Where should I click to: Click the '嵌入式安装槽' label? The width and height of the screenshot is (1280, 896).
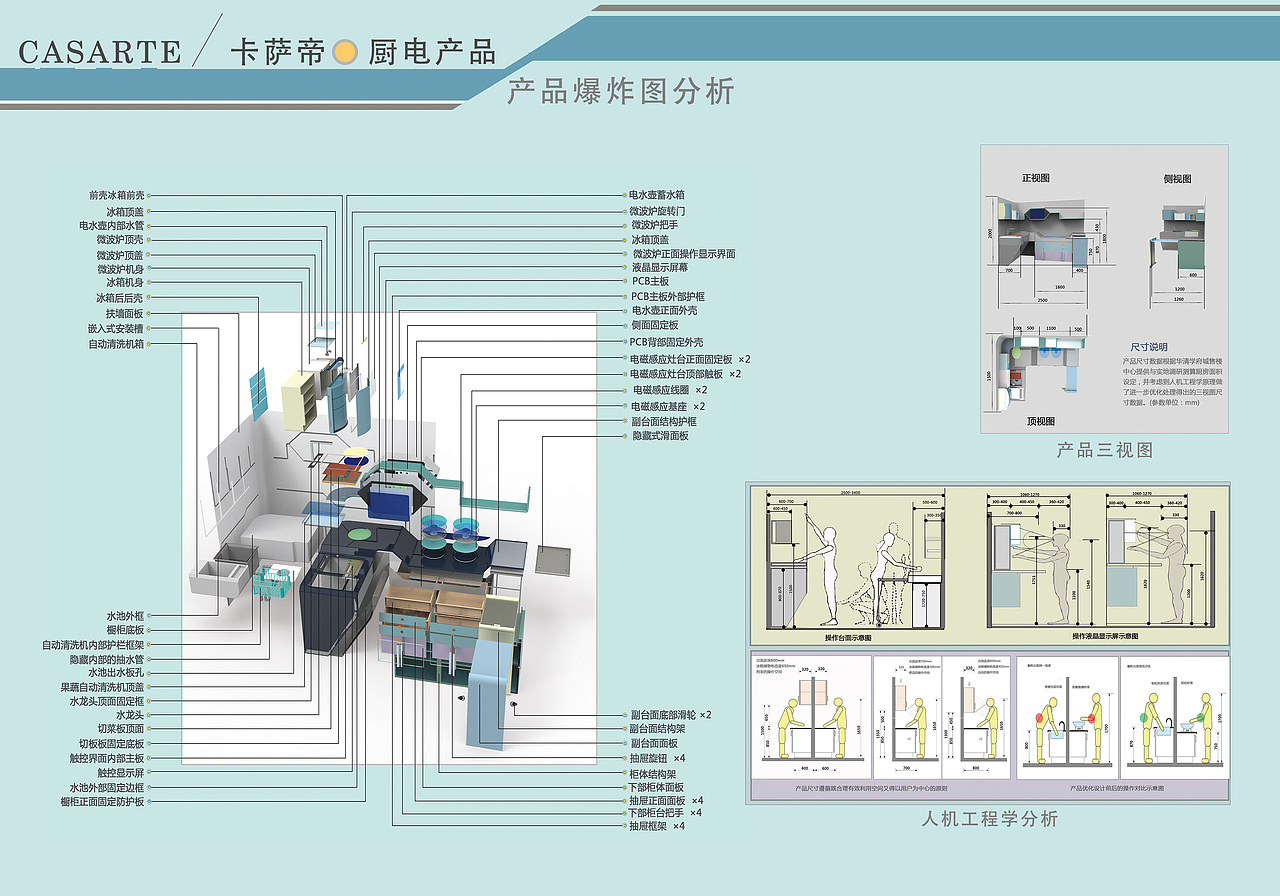tap(116, 329)
